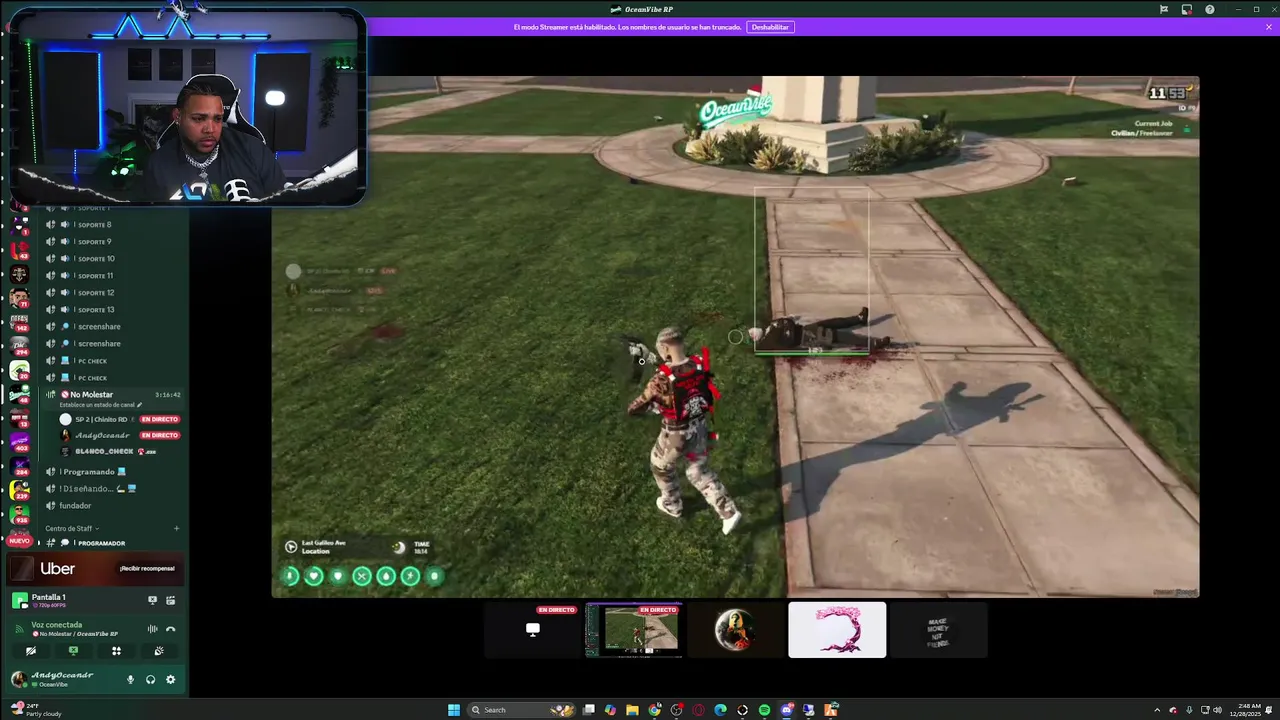Open server with 403 notification badge

click(19, 442)
